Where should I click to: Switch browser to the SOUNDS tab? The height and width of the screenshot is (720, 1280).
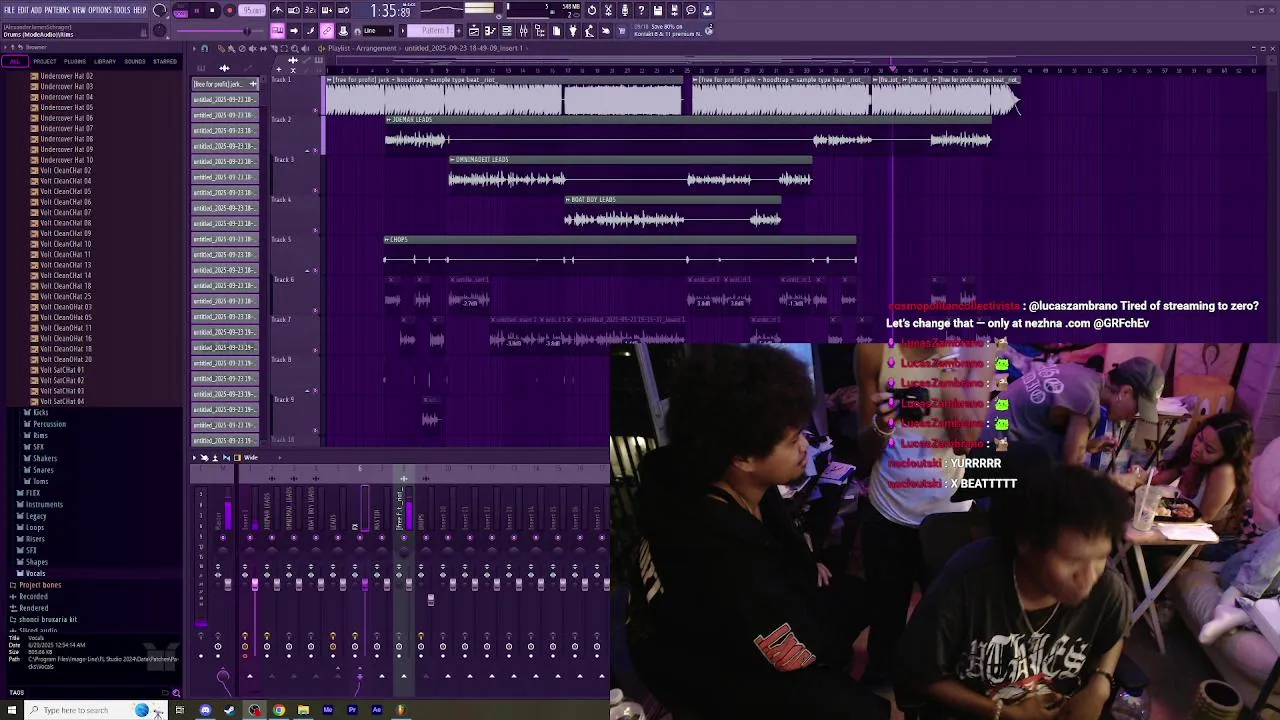coord(135,61)
